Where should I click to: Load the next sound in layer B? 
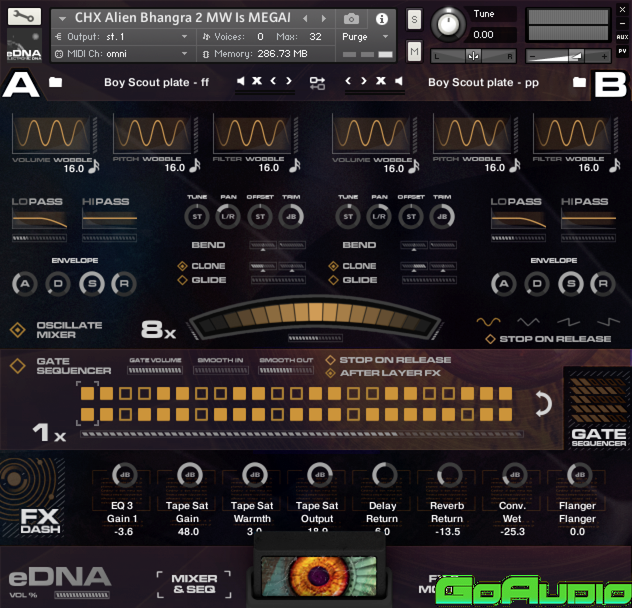364,81
